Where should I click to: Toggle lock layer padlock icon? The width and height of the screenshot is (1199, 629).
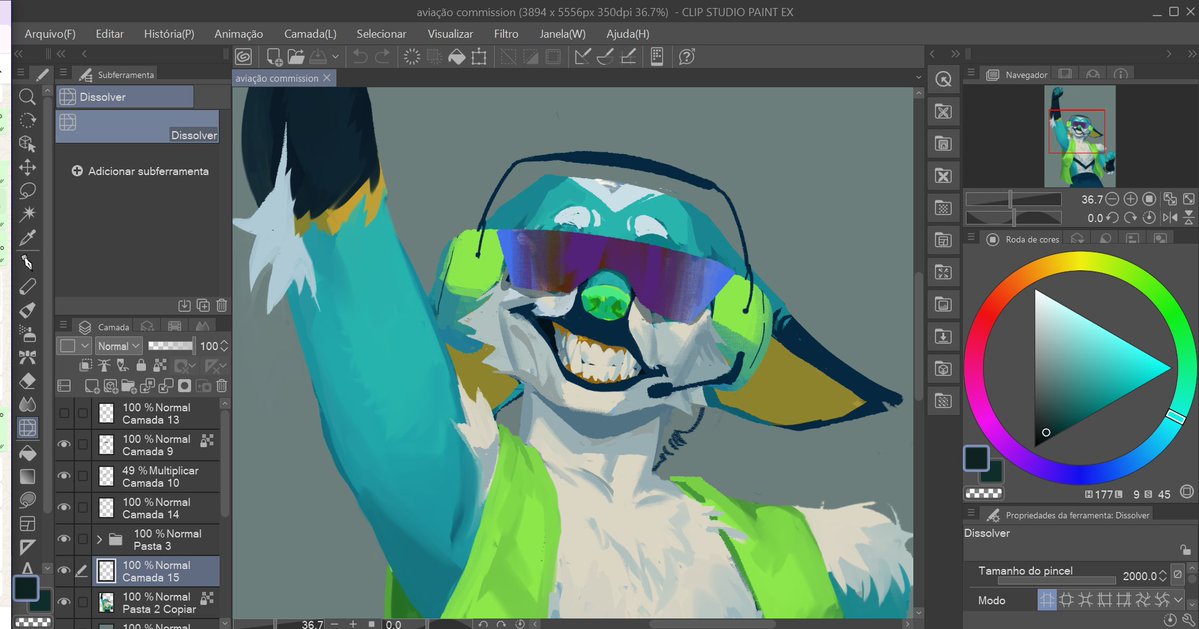141,366
